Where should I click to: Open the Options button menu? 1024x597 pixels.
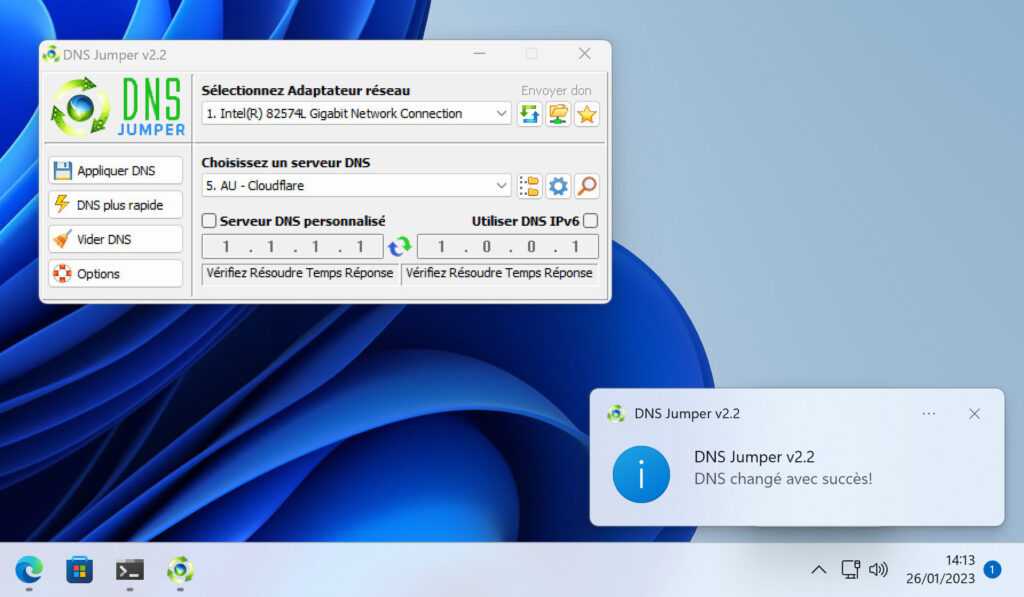116,274
